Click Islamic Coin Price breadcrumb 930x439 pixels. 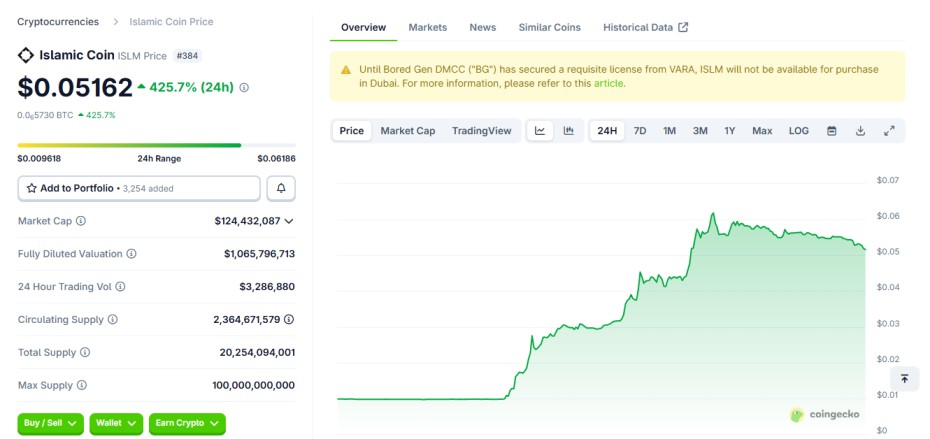tap(171, 22)
